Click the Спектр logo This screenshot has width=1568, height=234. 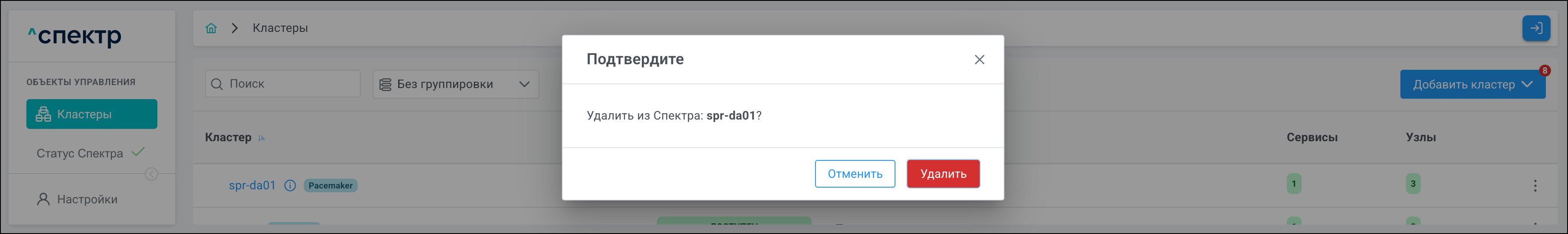click(75, 37)
